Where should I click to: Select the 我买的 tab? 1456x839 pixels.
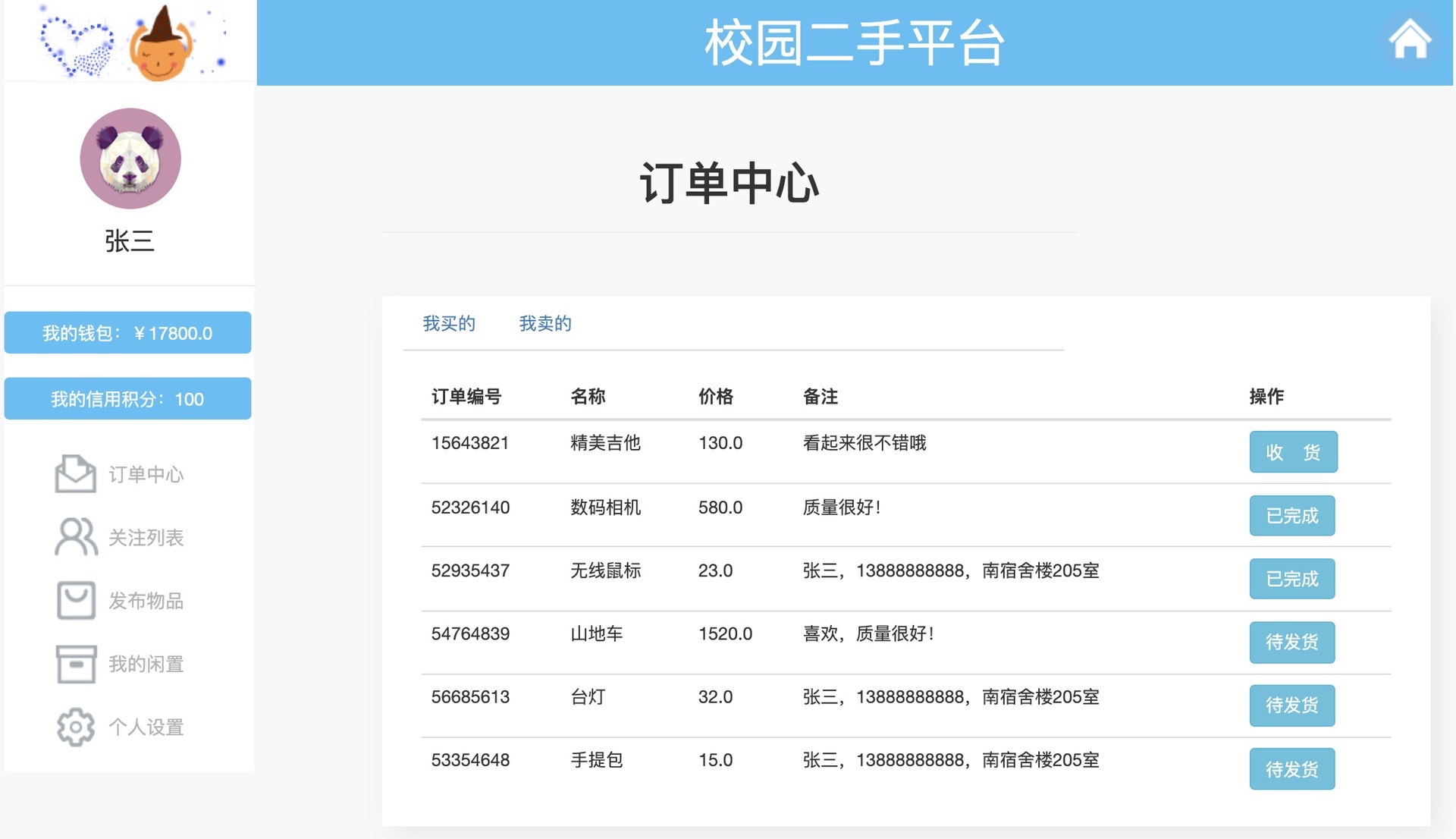[449, 323]
